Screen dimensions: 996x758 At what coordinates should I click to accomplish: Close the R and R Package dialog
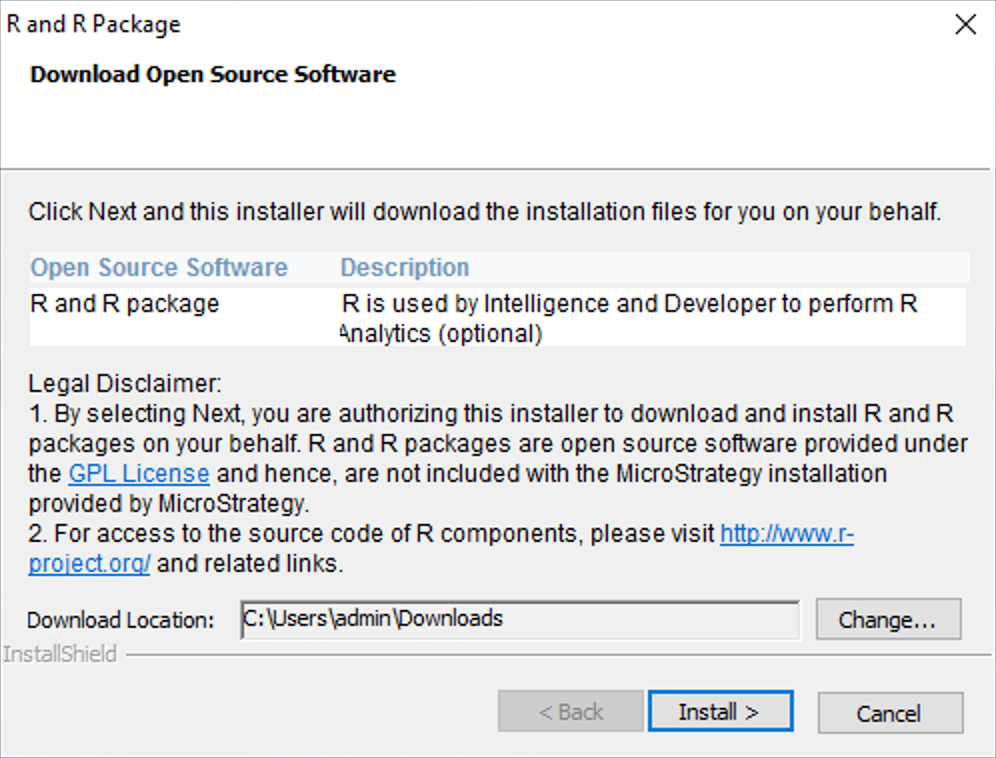click(964, 24)
